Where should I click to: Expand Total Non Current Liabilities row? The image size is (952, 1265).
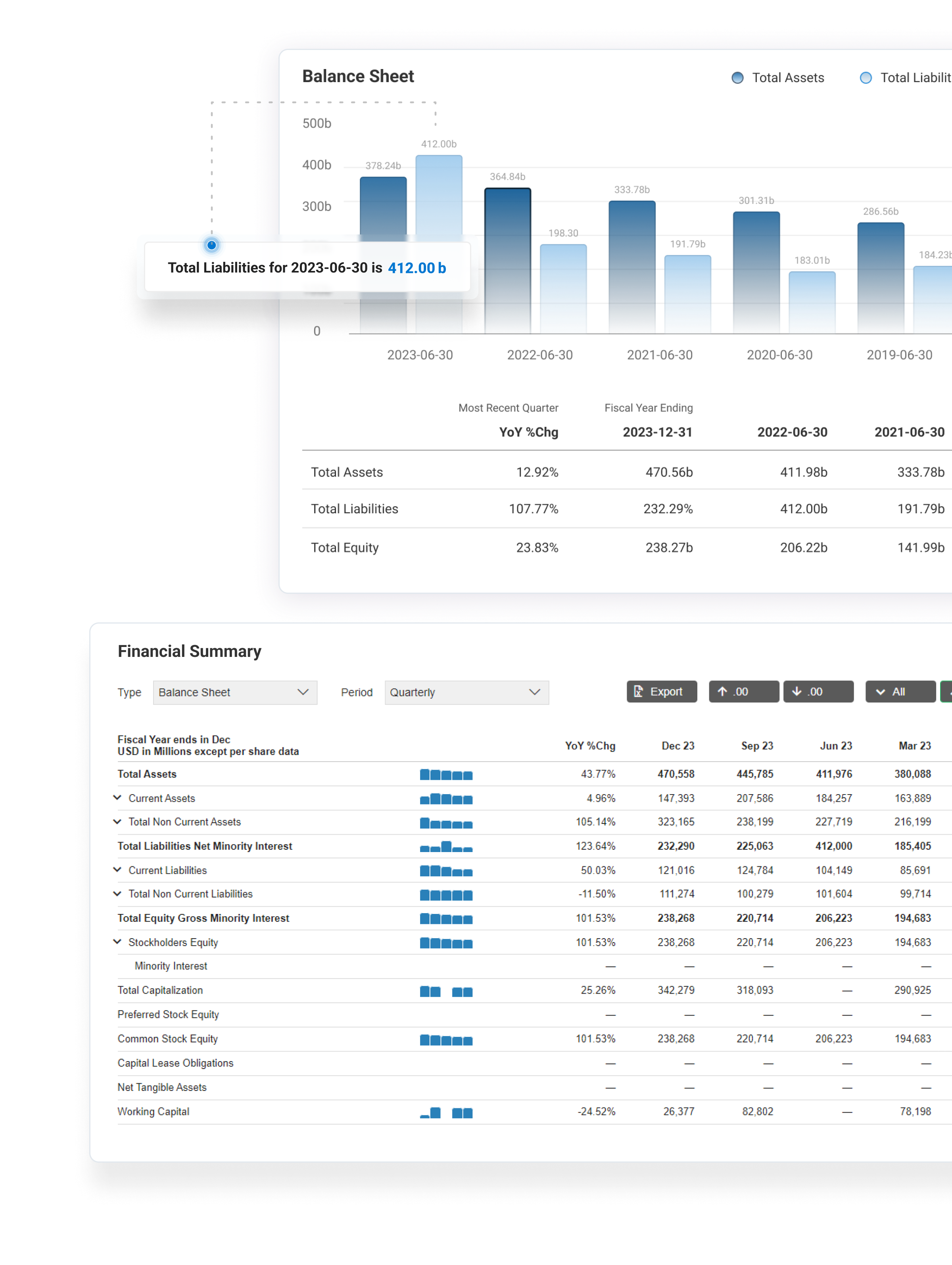[117, 893]
